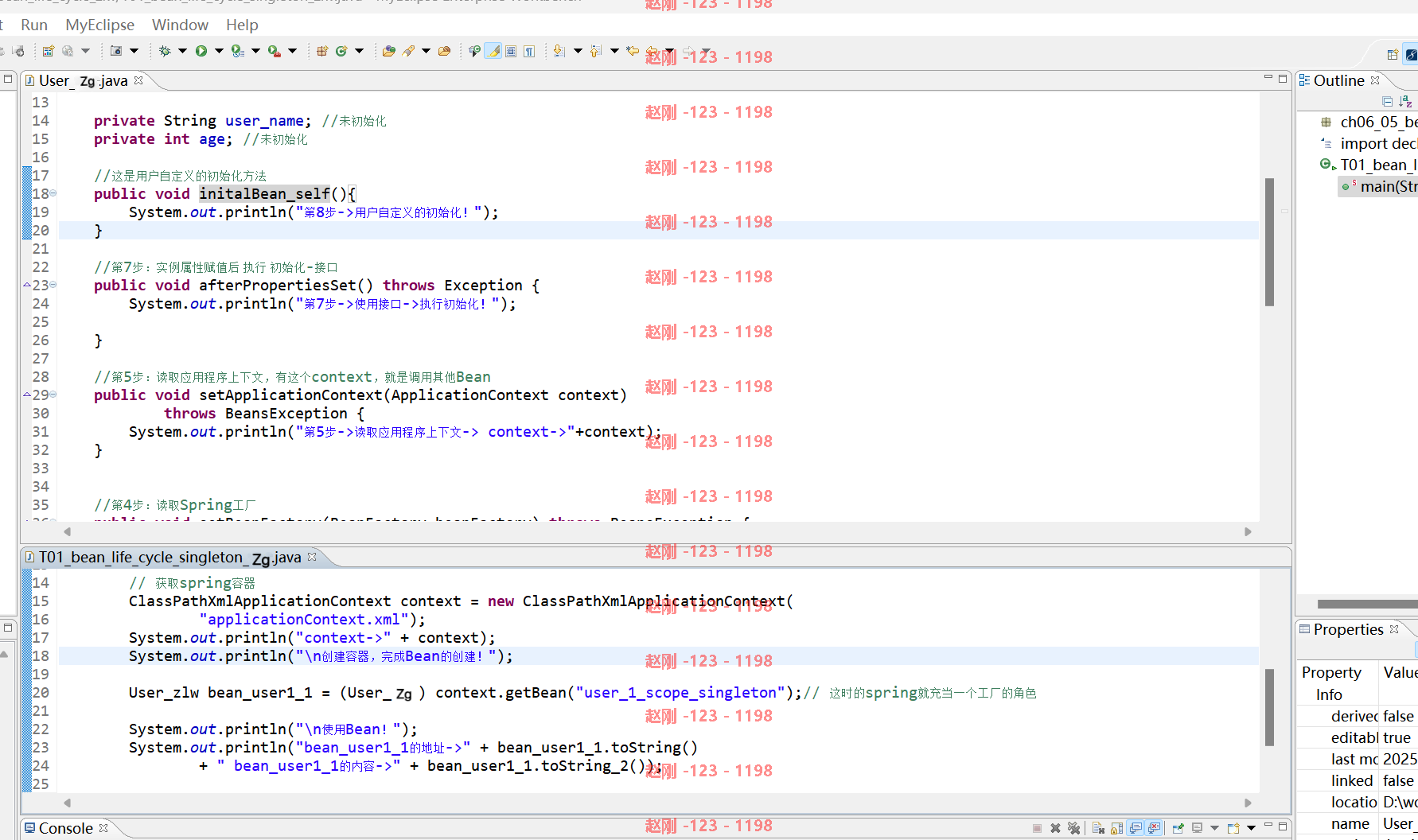Screen dimensions: 1418x840
Task: Select import declarations in Outline
Action: tap(1370, 143)
